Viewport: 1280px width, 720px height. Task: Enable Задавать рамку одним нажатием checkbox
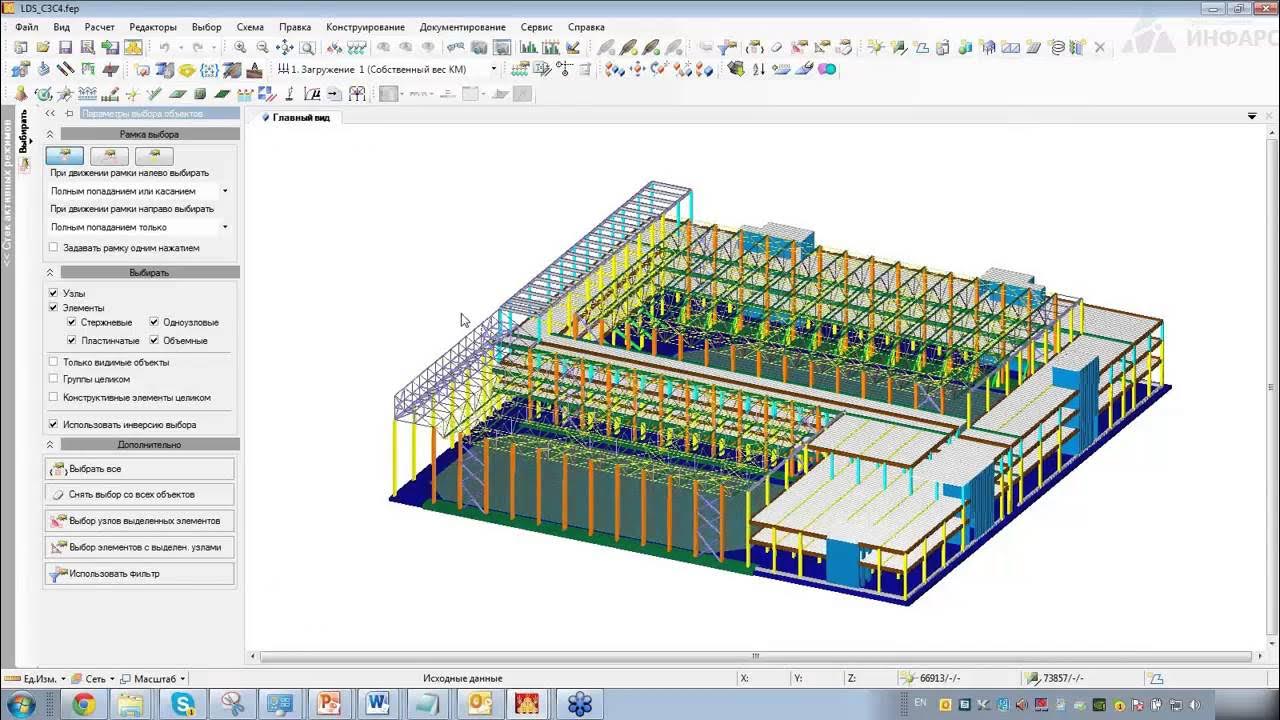54,247
